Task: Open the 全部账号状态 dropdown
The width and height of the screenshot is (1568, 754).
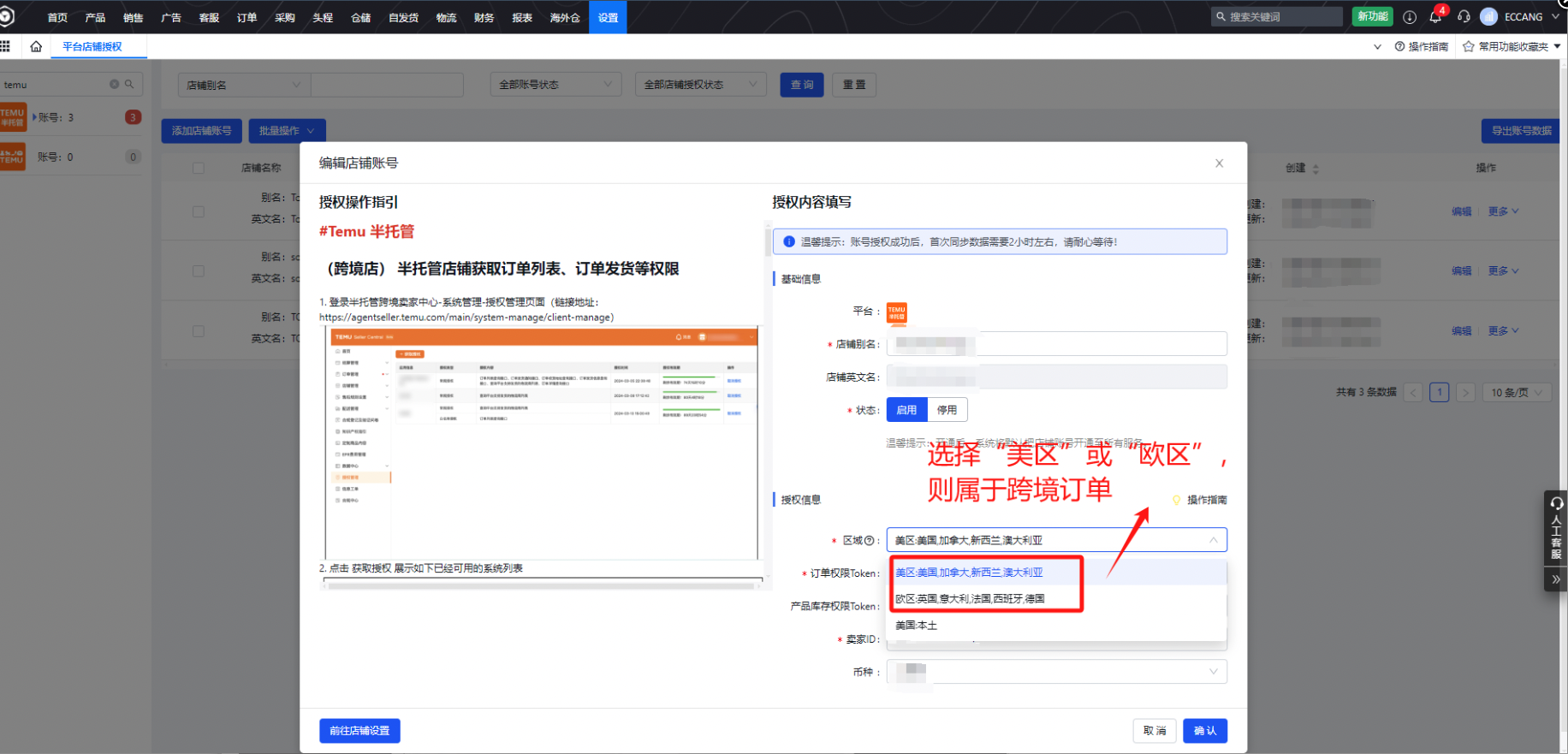Action: point(555,85)
